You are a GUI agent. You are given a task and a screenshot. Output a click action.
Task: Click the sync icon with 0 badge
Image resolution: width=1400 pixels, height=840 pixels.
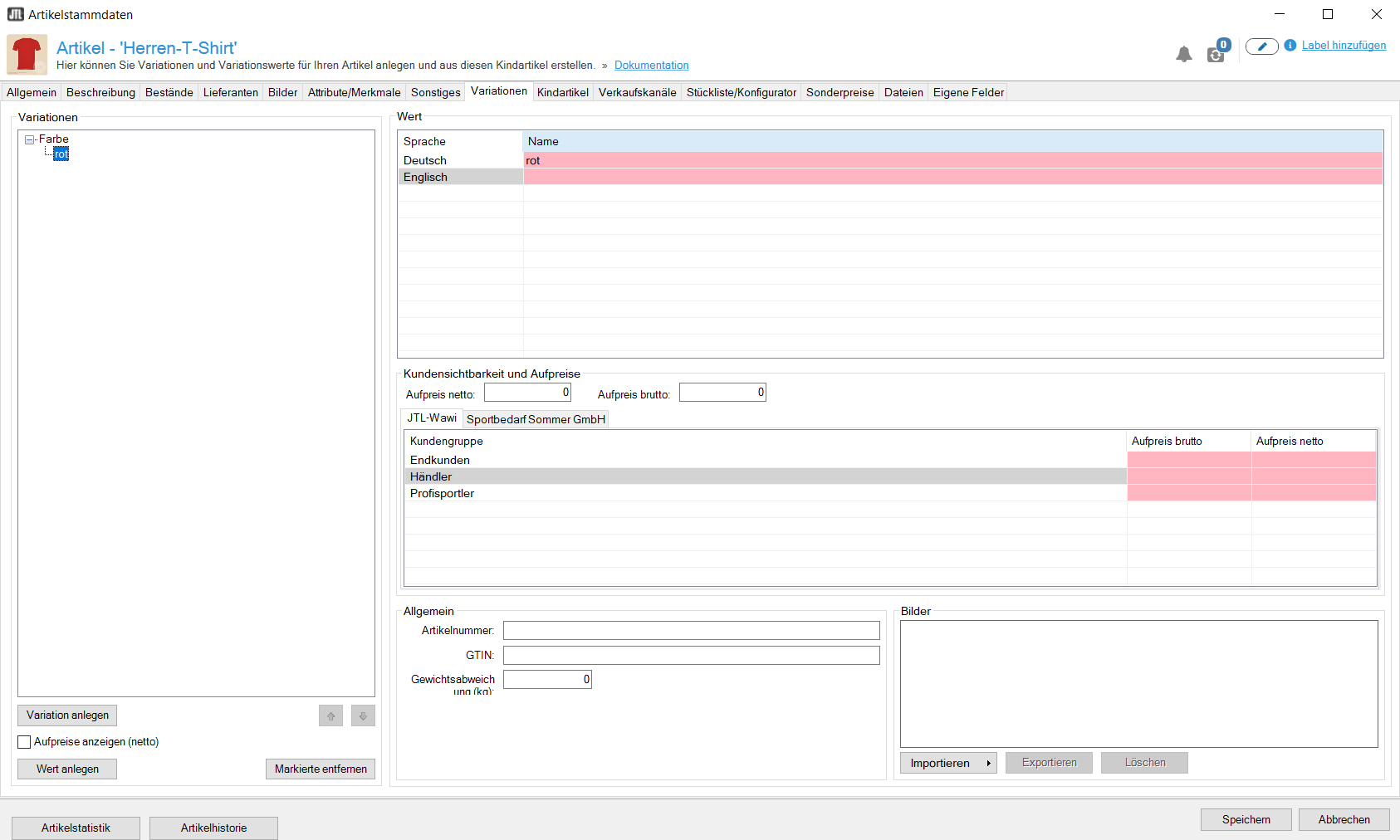(1216, 54)
